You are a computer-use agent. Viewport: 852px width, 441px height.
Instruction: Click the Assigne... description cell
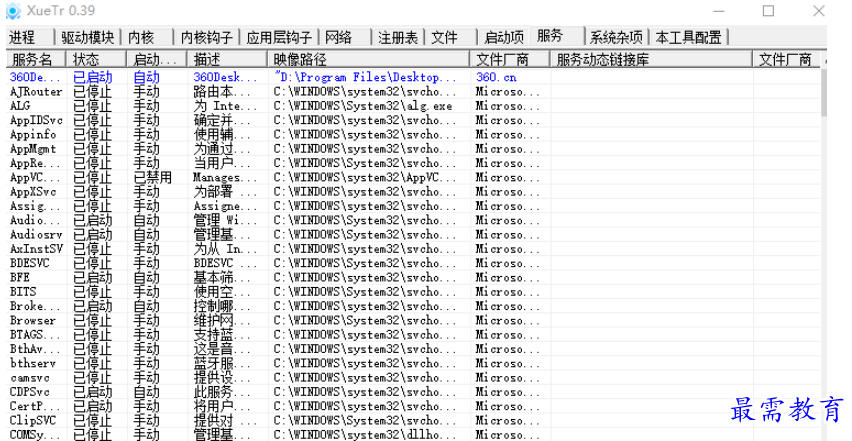[x=225, y=206]
